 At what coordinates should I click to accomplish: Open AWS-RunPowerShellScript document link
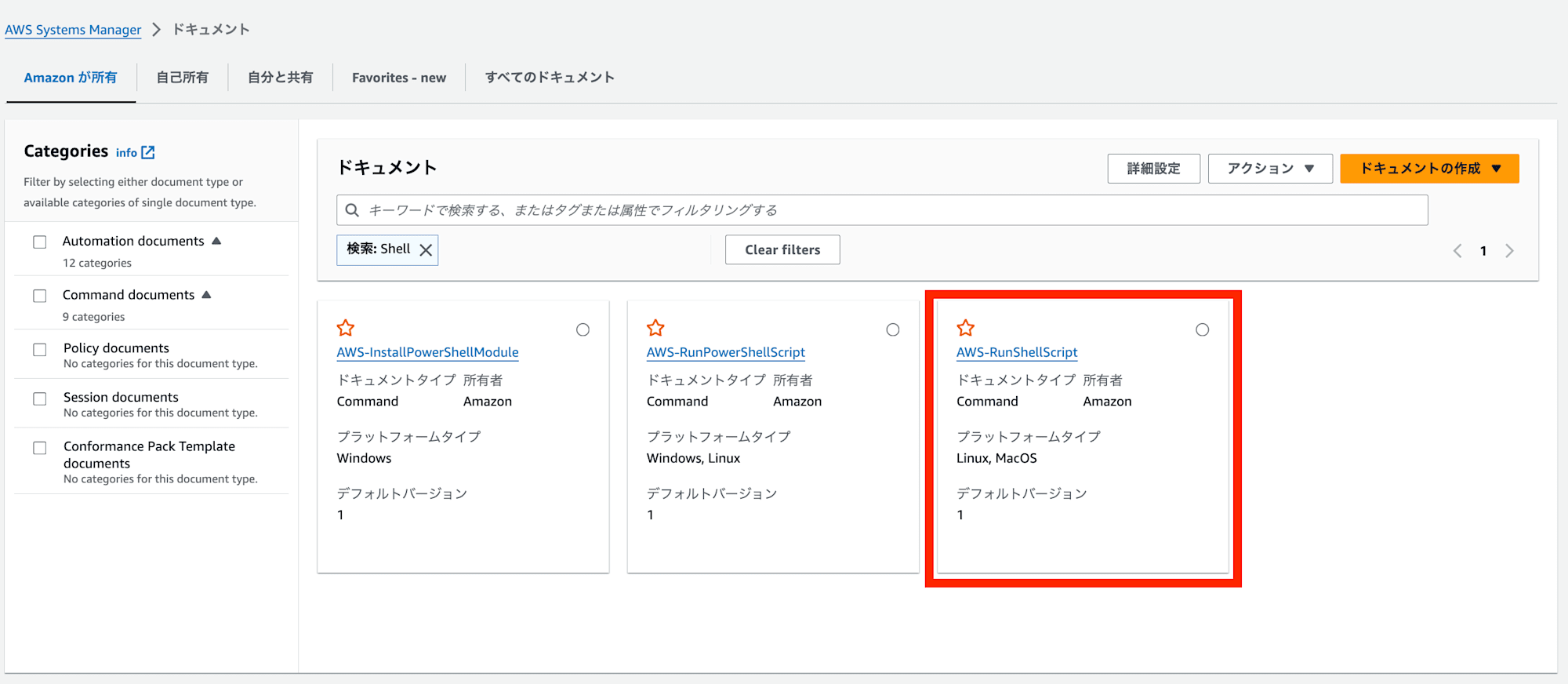pyautogui.click(x=725, y=352)
